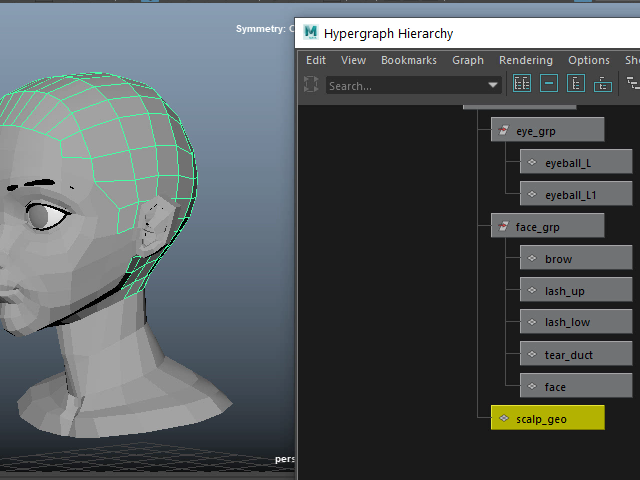This screenshot has height=480, width=640.
Task: Open the Rendering menu
Action: coord(525,60)
